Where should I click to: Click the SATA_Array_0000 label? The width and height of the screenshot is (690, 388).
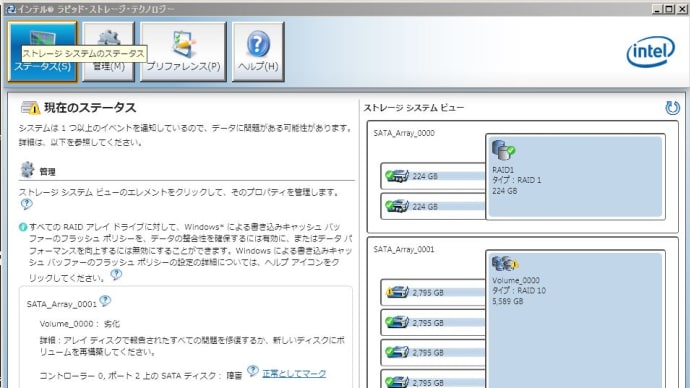click(404, 133)
